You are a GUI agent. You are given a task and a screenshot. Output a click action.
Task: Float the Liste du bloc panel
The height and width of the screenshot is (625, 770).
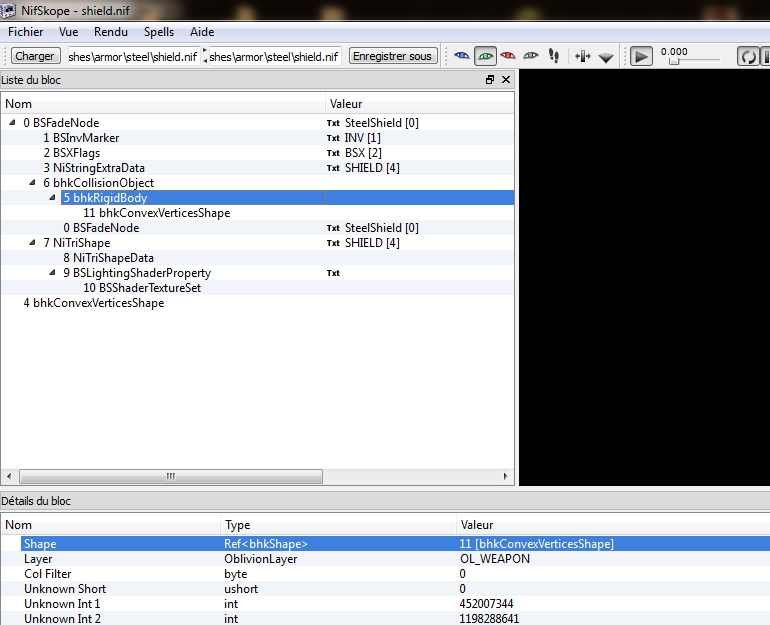(490, 80)
